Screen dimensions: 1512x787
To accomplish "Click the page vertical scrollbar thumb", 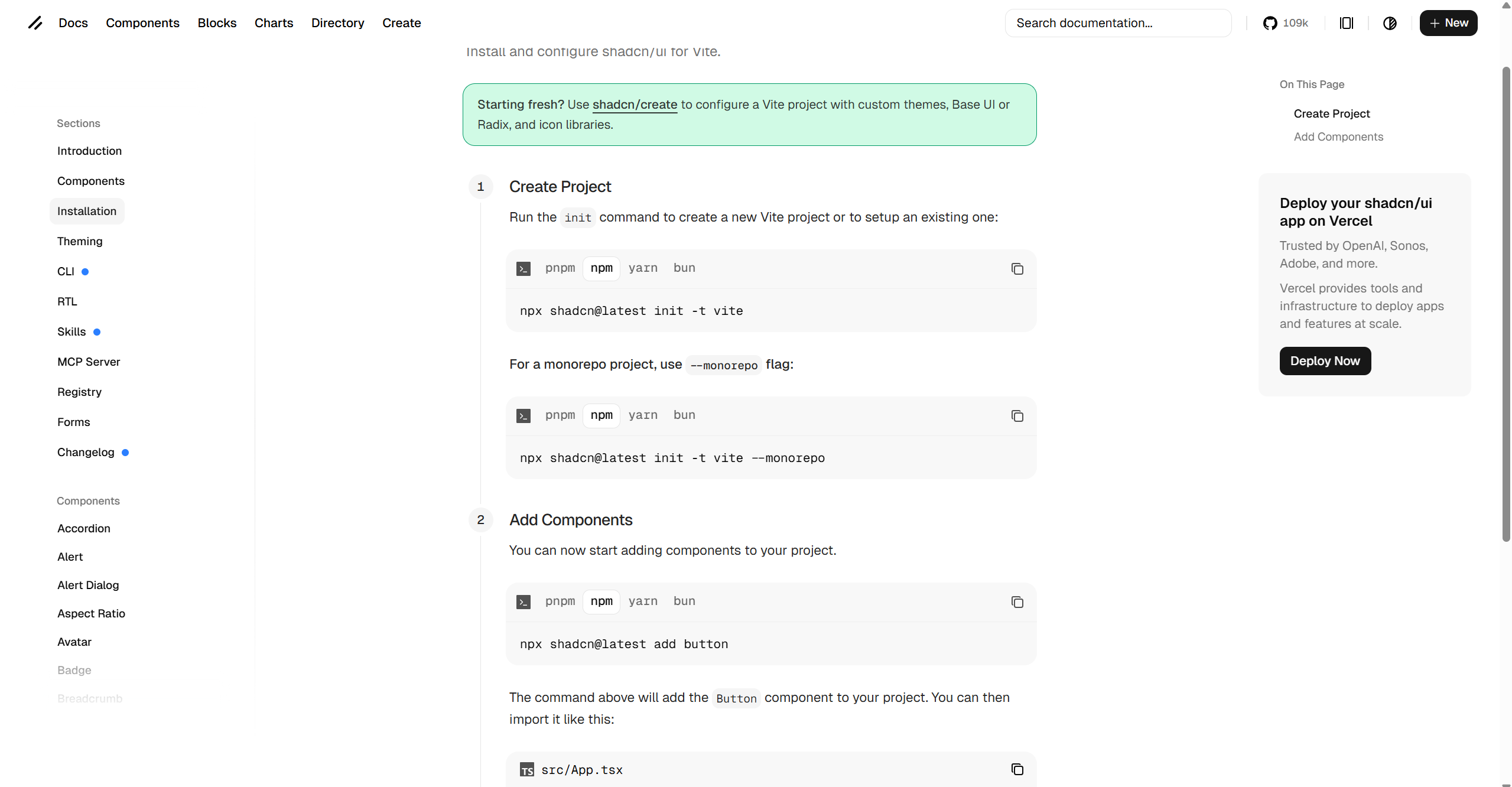I will (1506, 304).
